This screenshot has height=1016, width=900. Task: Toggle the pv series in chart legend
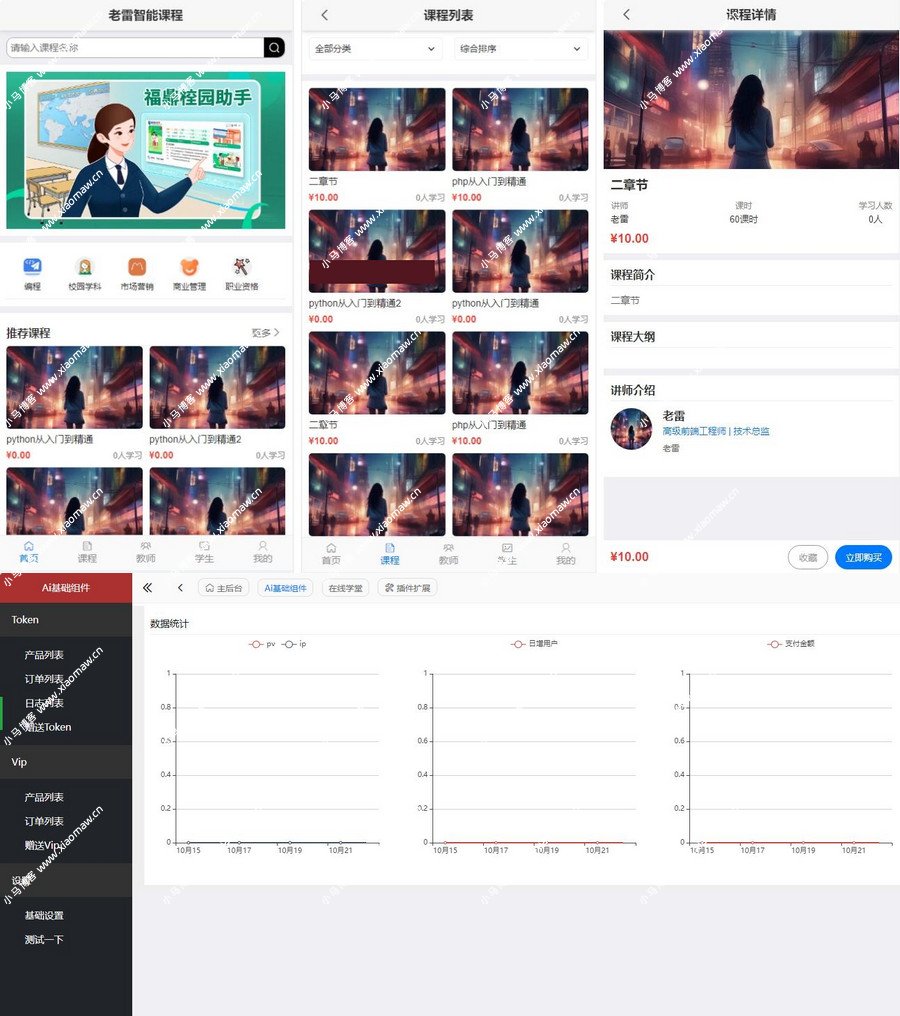point(263,644)
